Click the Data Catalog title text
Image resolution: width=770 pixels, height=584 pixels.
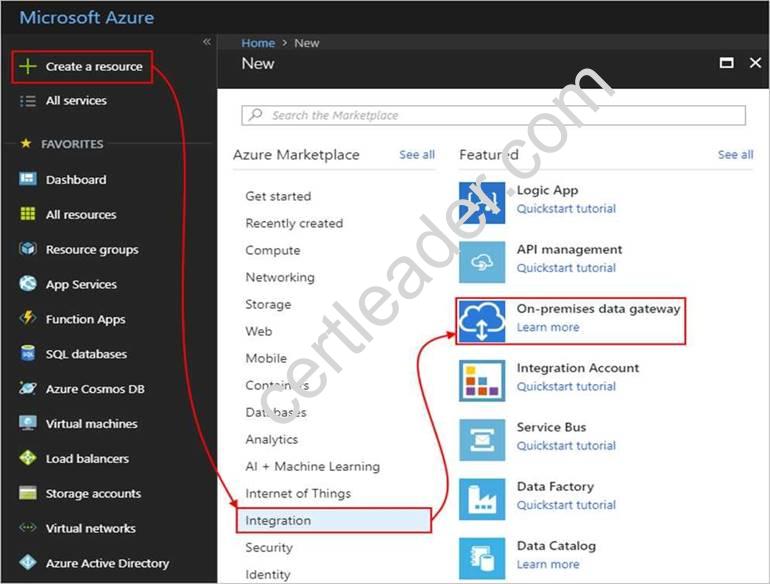click(556, 546)
